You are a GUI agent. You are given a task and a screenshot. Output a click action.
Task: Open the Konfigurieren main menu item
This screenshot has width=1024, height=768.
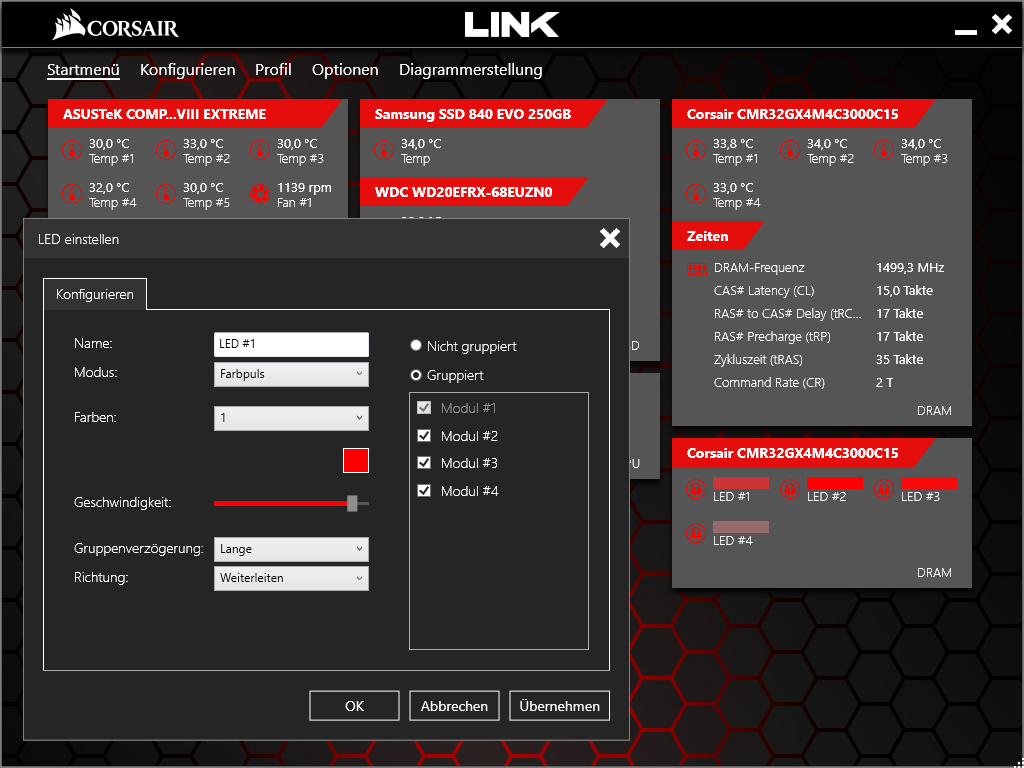tap(187, 70)
